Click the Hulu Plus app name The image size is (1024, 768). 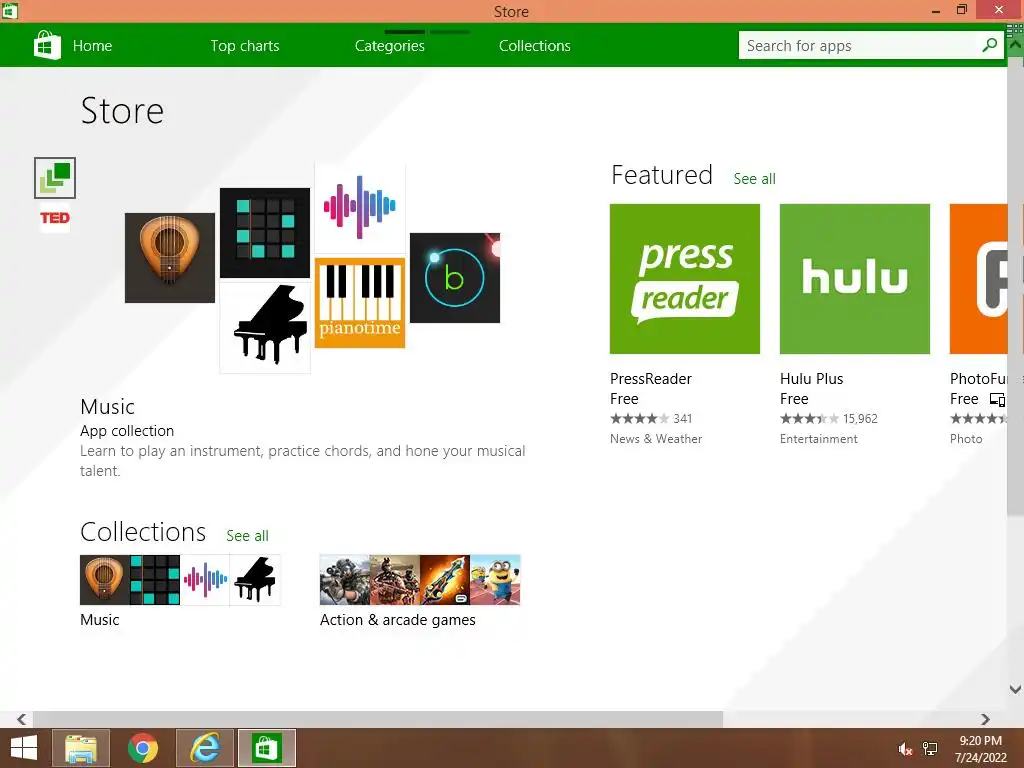(x=812, y=379)
